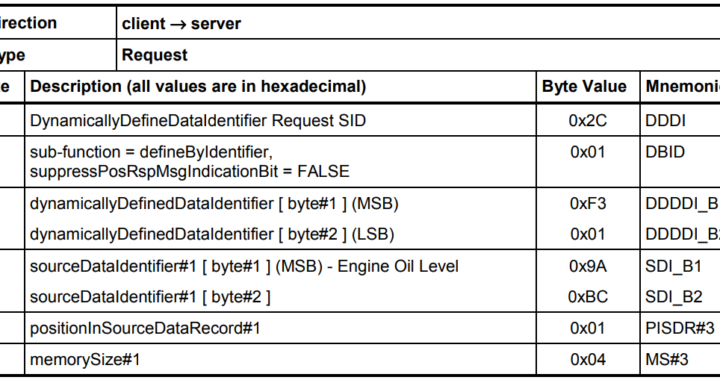The image size is (720, 380).
Task: Select the SDI_B2 mnemonic
Action: pyautogui.click(x=674, y=297)
